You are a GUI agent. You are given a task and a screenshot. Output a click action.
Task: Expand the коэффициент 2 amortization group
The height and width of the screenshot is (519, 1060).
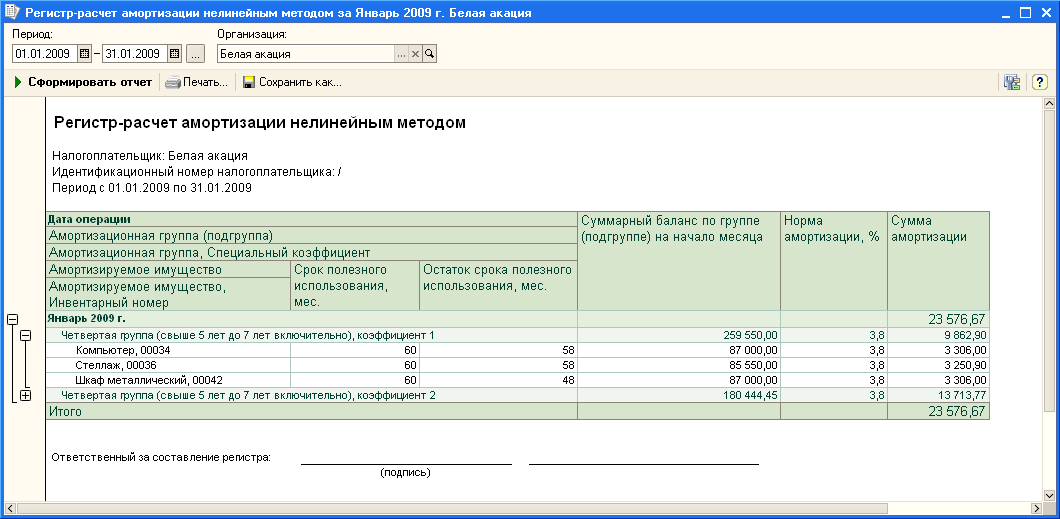coord(26,395)
